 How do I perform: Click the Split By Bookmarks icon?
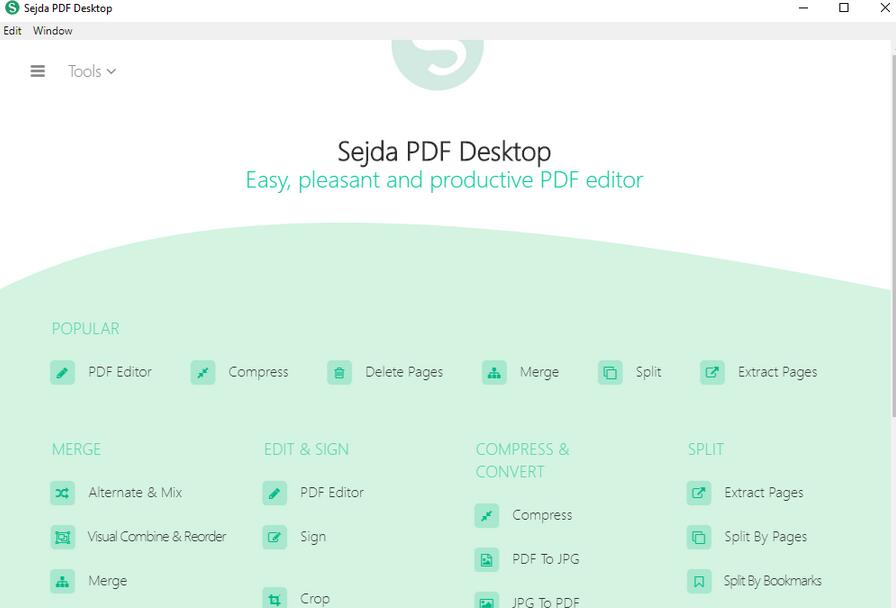[x=698, y=582]
